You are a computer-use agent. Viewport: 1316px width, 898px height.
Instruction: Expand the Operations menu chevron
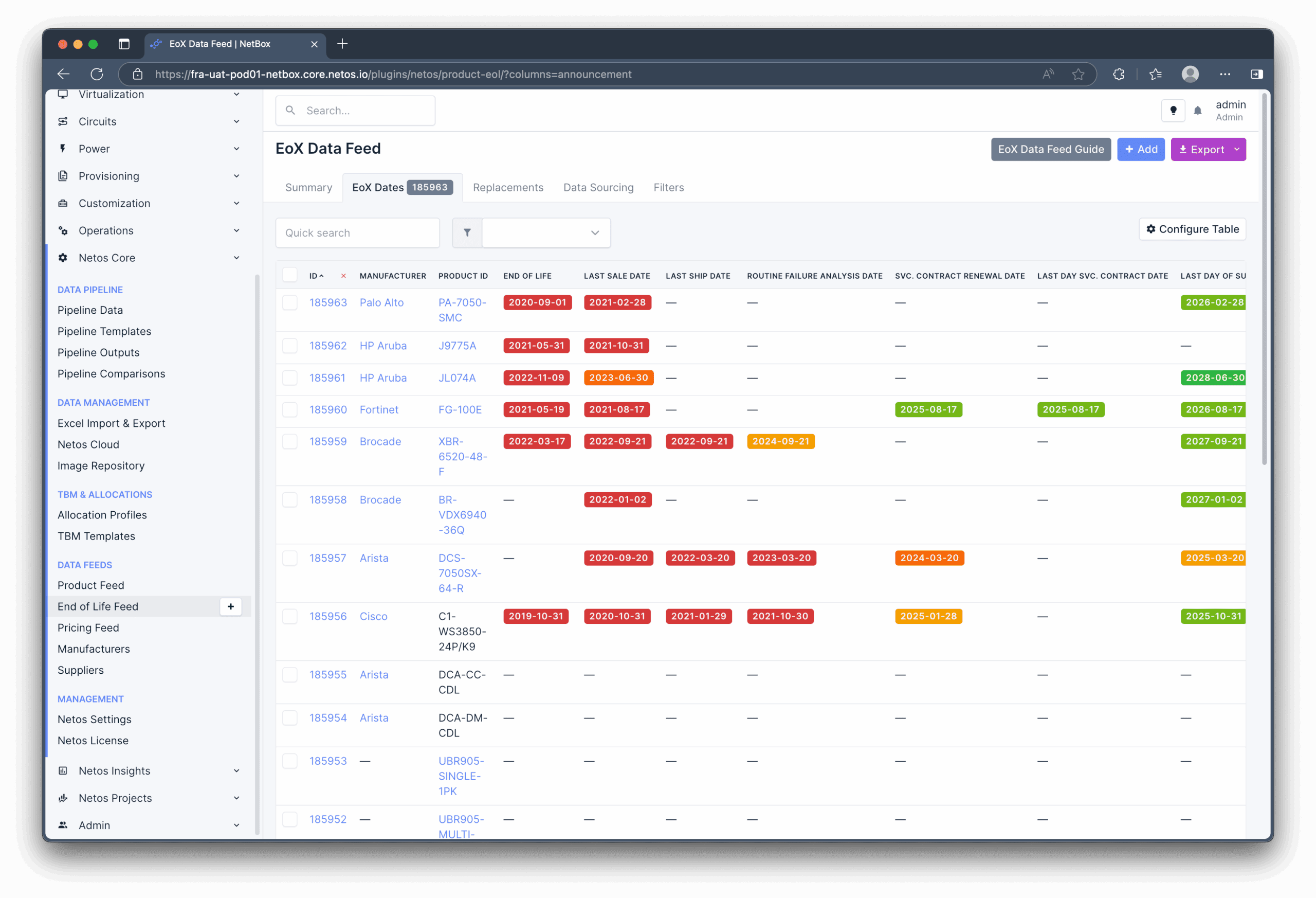(236, 230)
